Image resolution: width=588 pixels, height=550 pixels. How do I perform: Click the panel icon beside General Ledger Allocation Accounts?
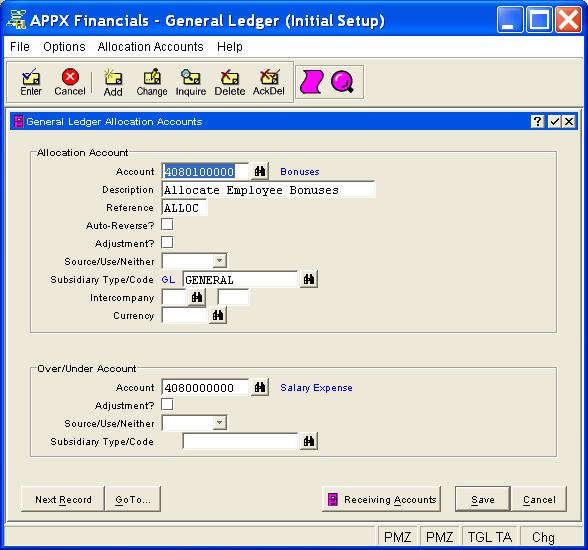(x=18, y=121)
